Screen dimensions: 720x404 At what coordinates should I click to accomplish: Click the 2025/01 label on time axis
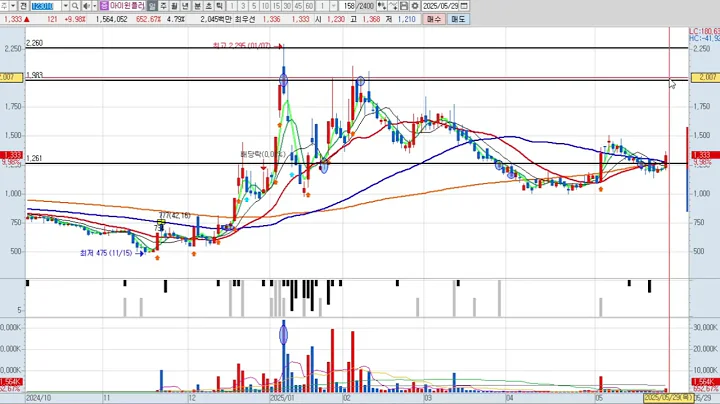point(282,398)
